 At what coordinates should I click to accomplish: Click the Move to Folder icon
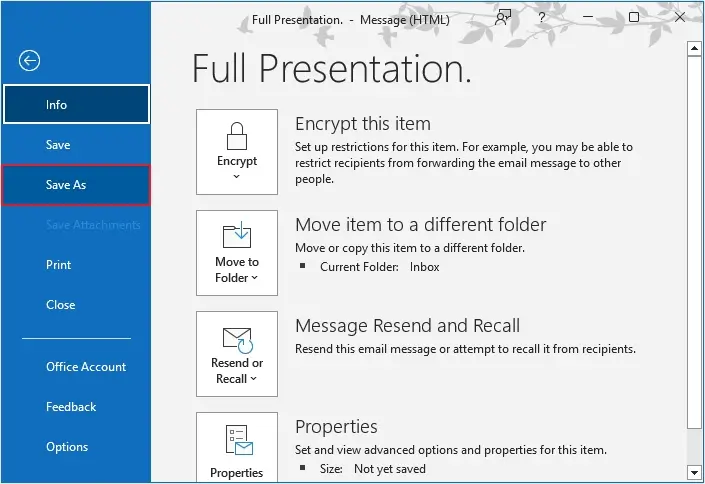237,236
